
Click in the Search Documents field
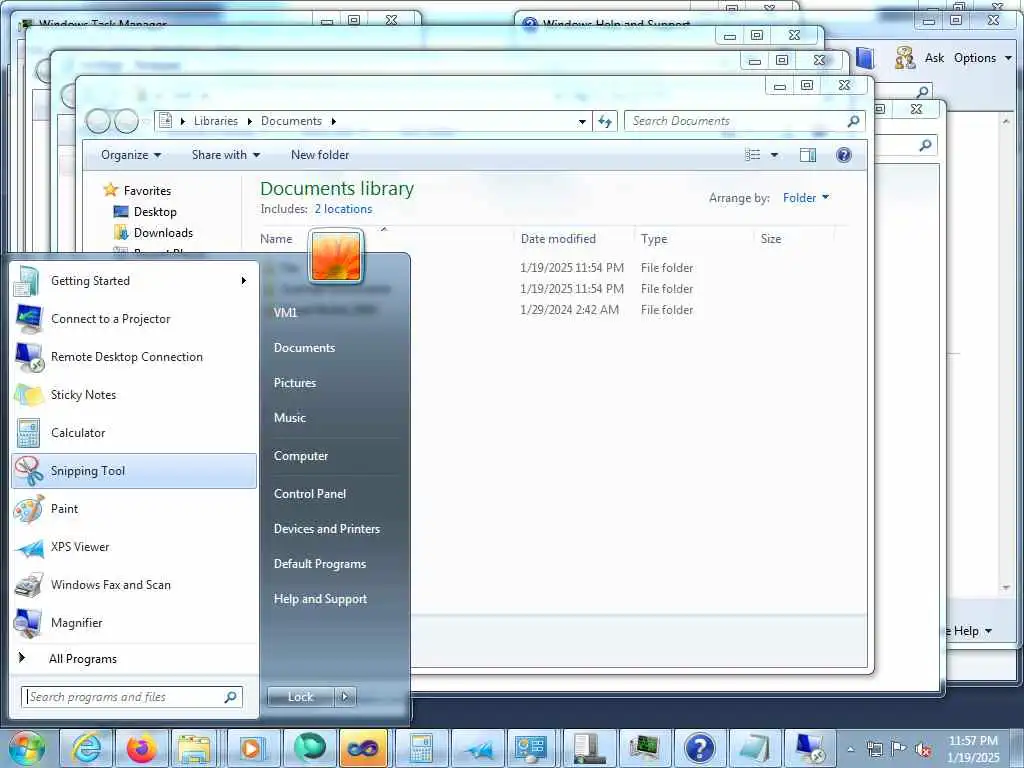(x=744, y=121)
